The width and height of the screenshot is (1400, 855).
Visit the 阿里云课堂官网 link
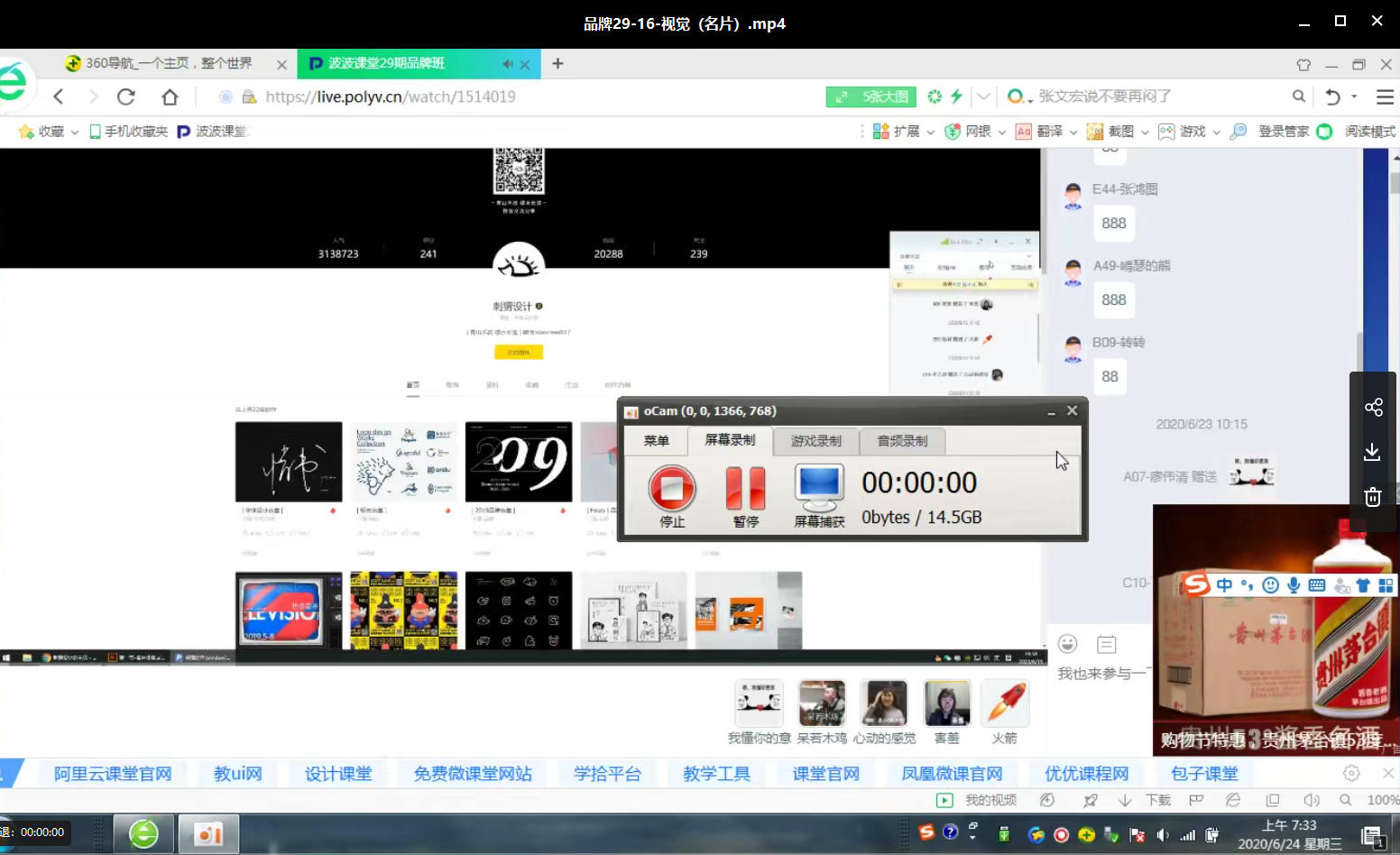pyautogui.click(x=112, y=773)
